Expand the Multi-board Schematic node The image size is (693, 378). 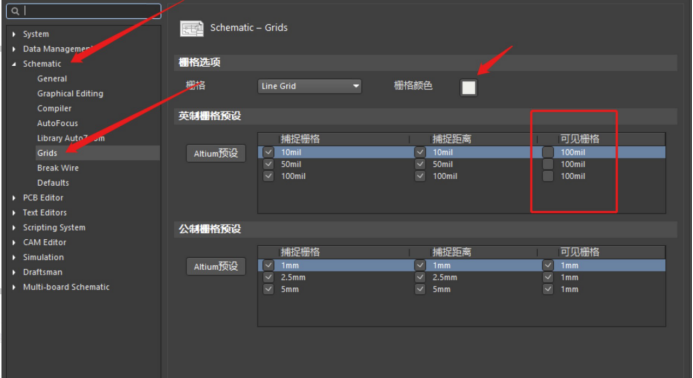(14, 287)
